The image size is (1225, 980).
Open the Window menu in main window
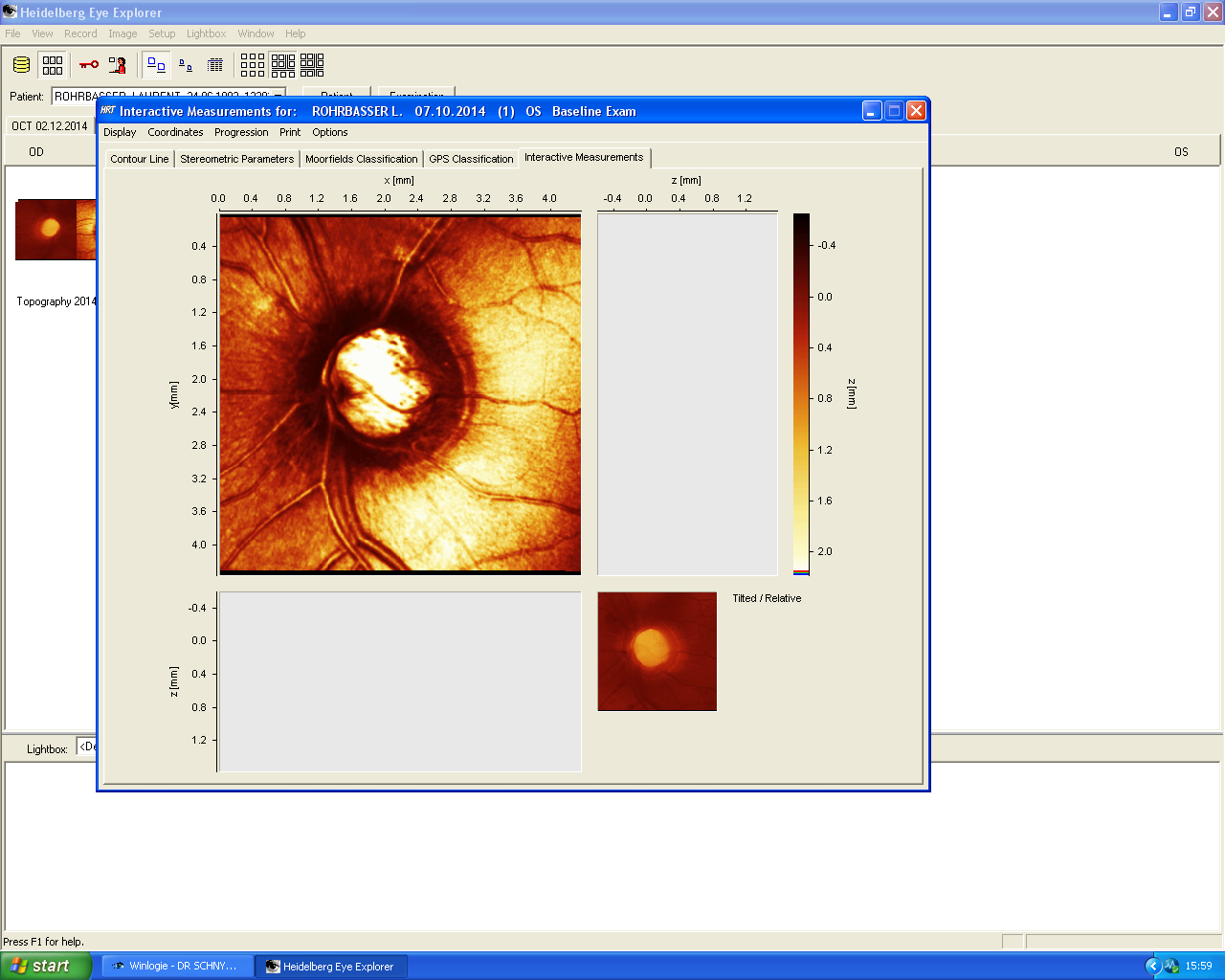click(256, 33)
